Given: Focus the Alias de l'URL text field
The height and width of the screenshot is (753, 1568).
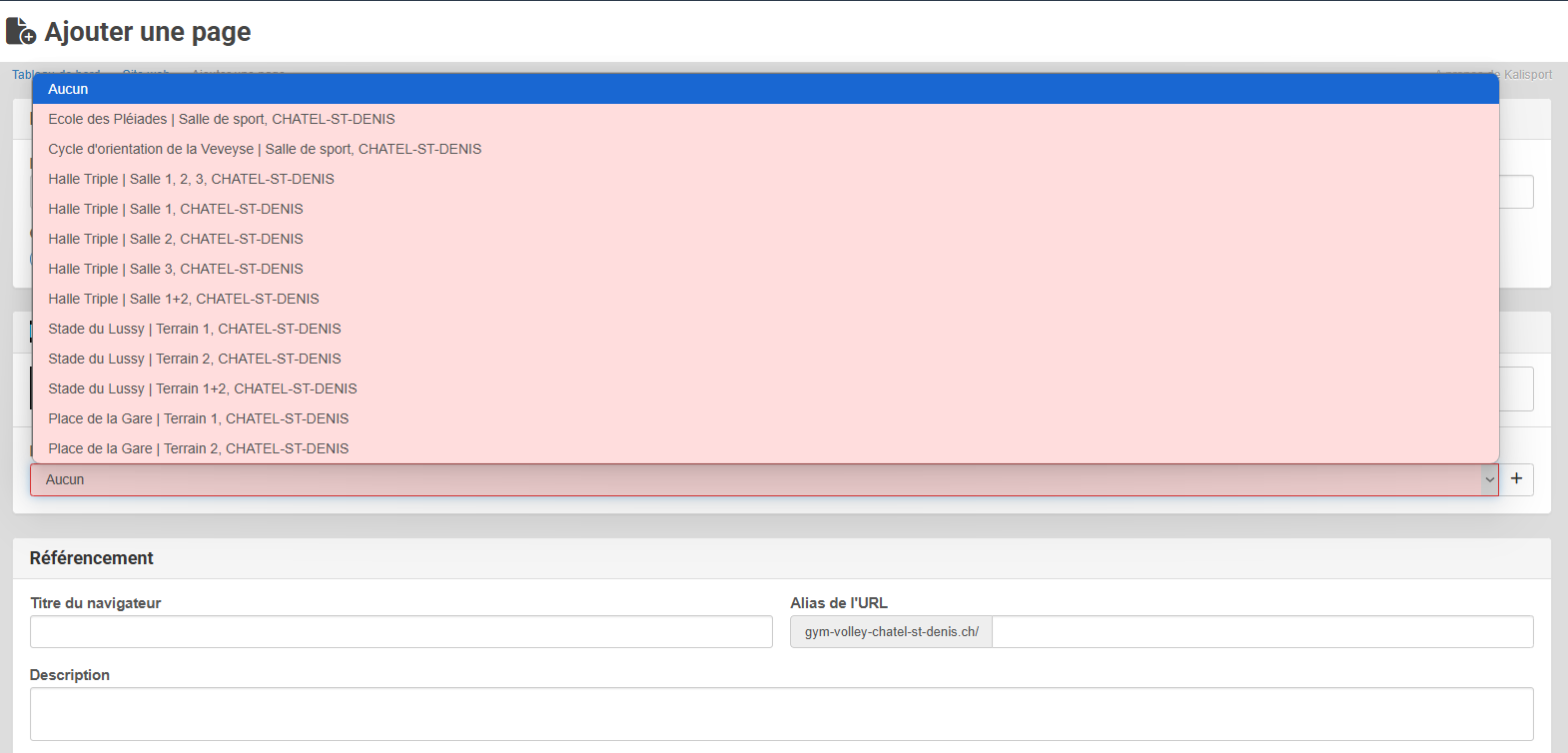Looking at the screenshot, I should click(x=1261, y=632).
